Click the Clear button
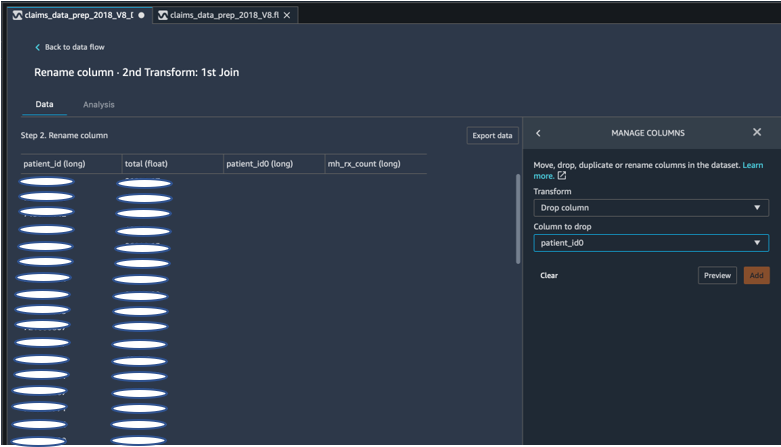781x447 pixels. [x=549, y=275]
